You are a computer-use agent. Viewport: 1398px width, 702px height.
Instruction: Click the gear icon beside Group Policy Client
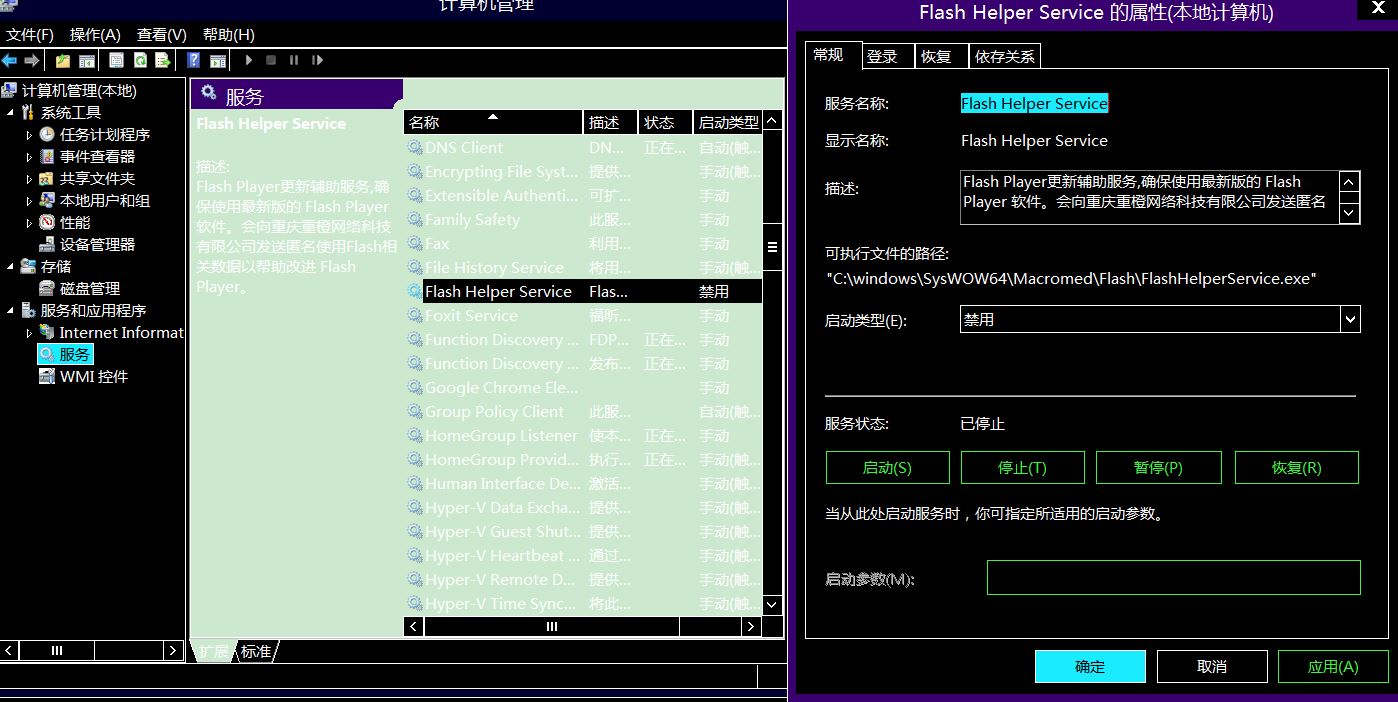(x=415, y=412)
